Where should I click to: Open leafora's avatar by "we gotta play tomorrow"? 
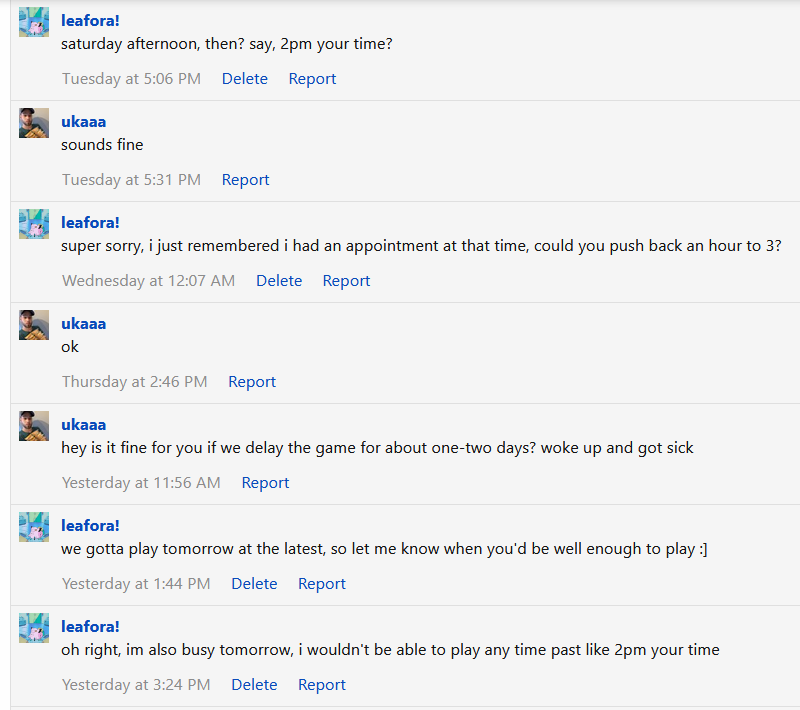pos(34,527)
